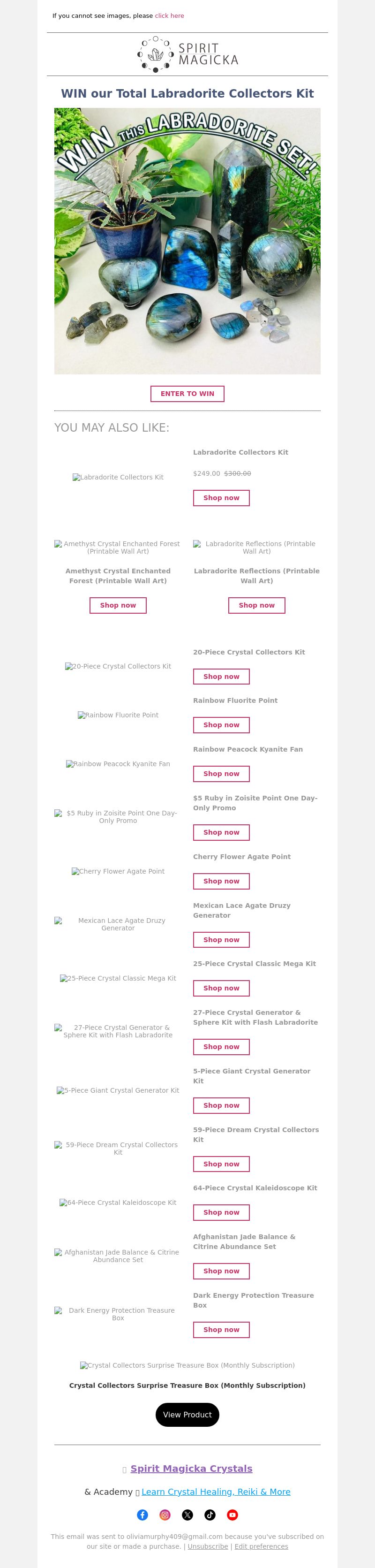Viewport: 375px width, 1568px height.
Task: Shop now for Rainbow Fluorite Point
Action: 221,725
